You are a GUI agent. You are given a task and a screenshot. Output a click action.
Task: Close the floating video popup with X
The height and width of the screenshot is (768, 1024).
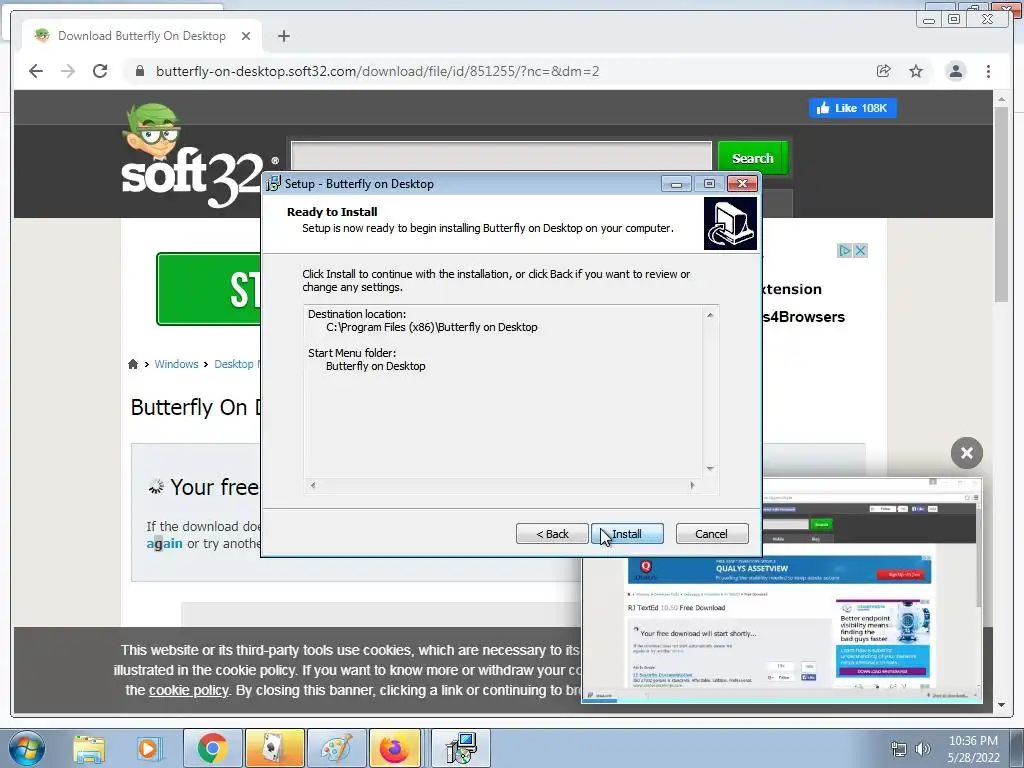(x=967, y=453)
